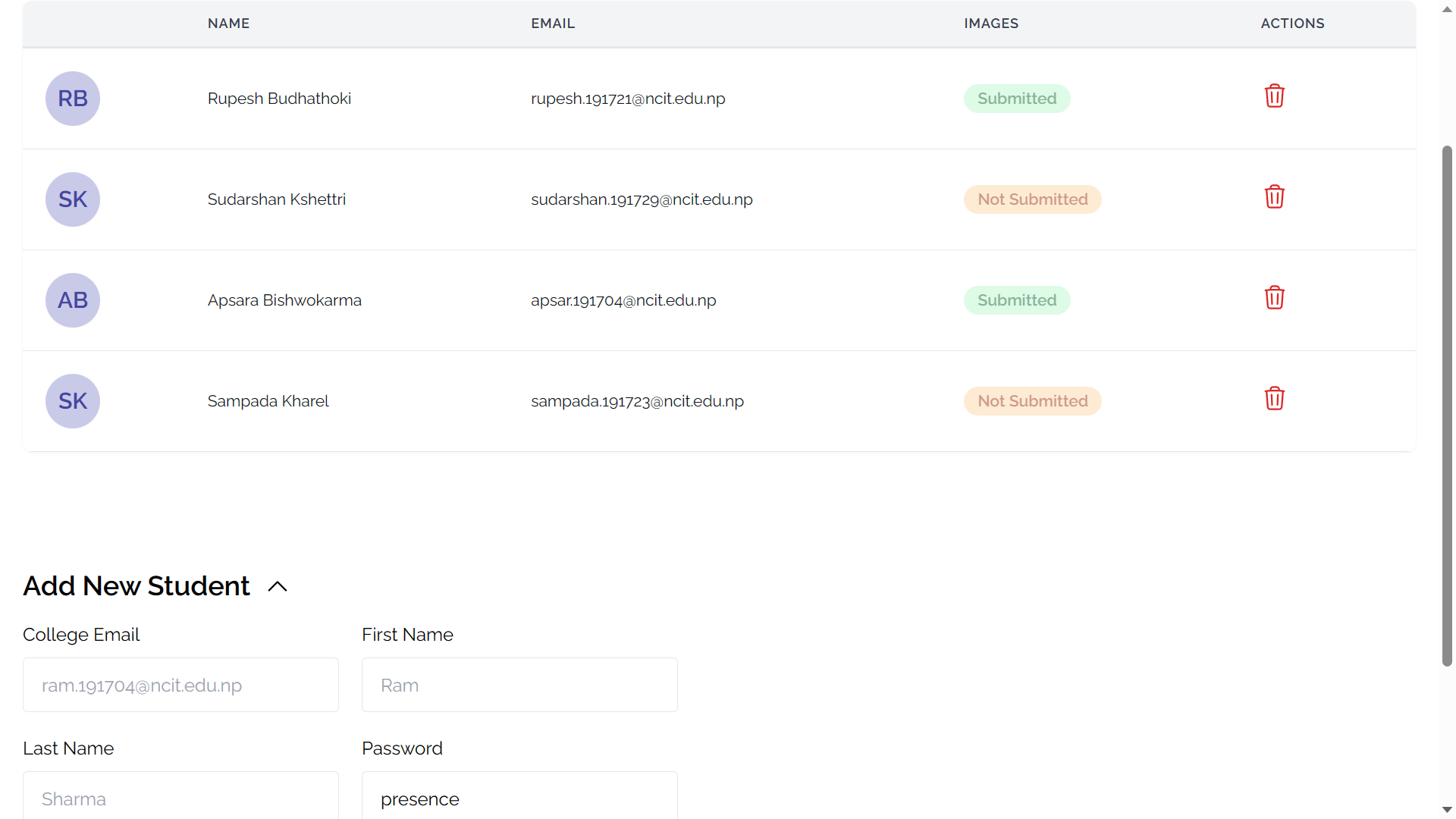The image size is (1456, 819).
Task: Collapse the Add New Student section
Action: (x=278, y=587)
